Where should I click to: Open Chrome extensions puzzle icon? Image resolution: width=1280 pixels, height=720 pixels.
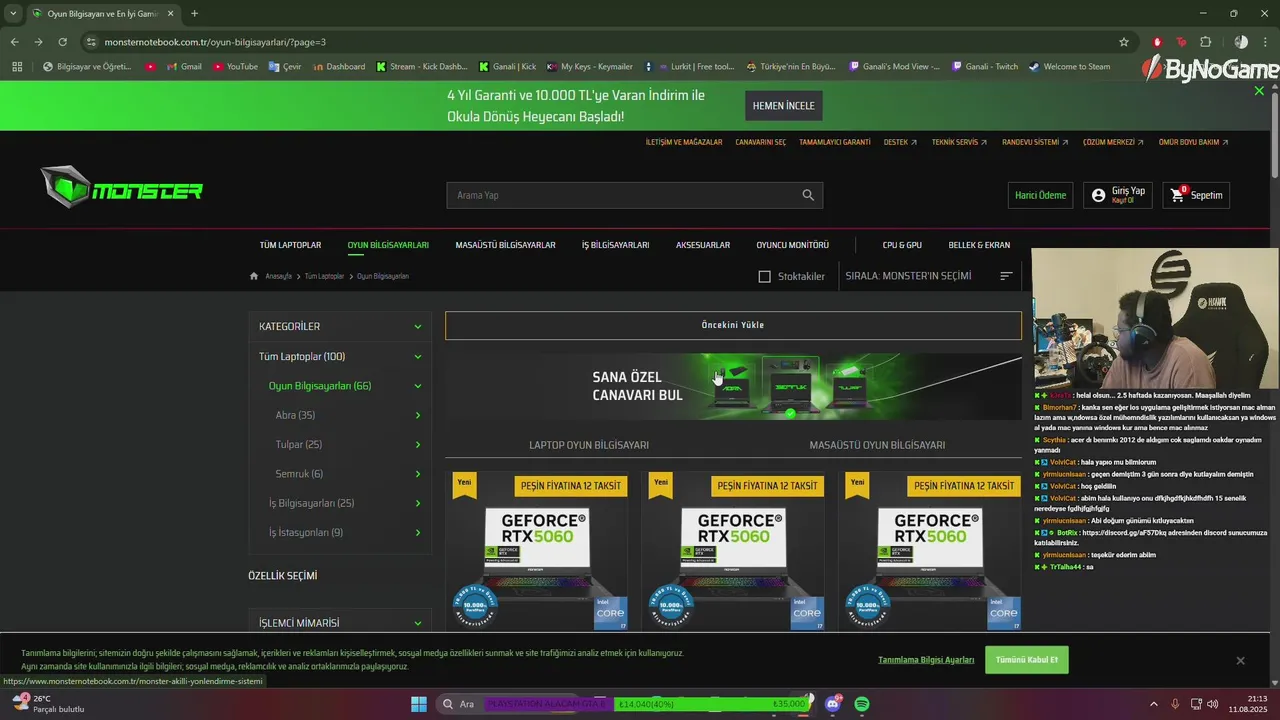tap(1205, 42)
